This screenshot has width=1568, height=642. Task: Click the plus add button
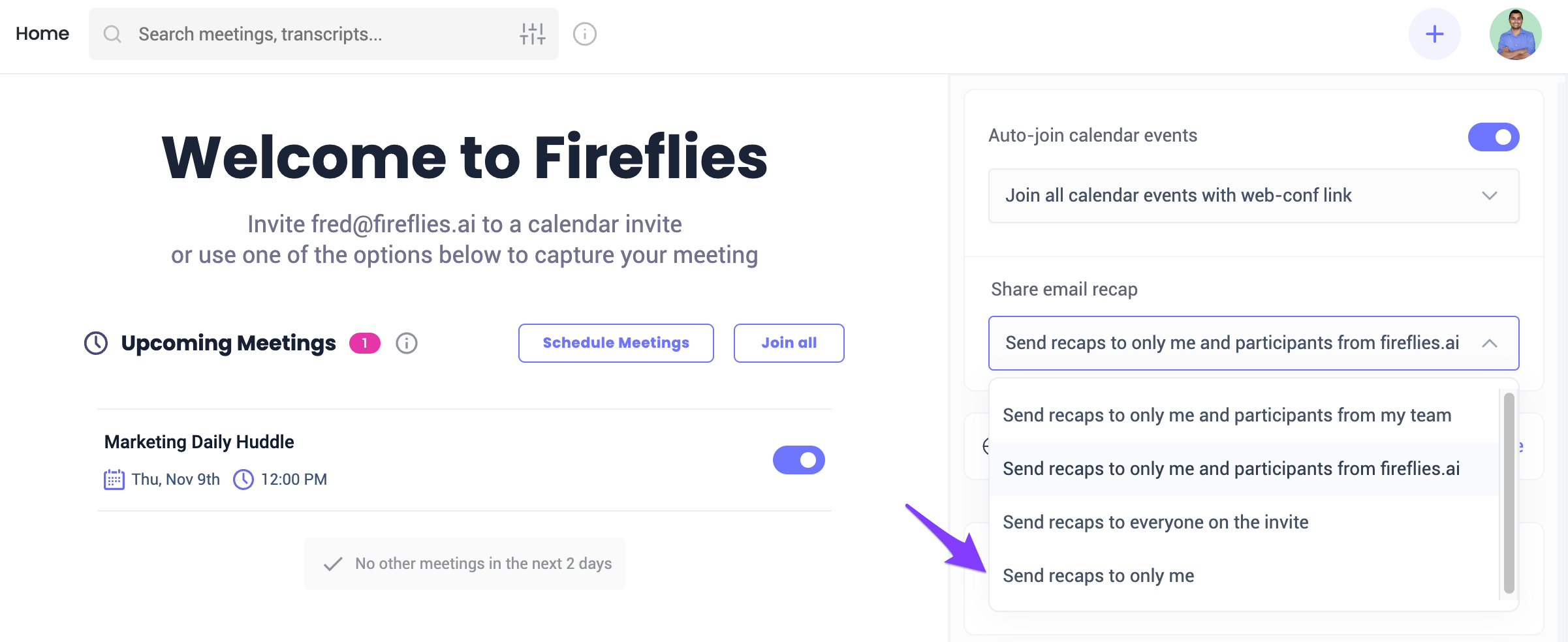1434,34
